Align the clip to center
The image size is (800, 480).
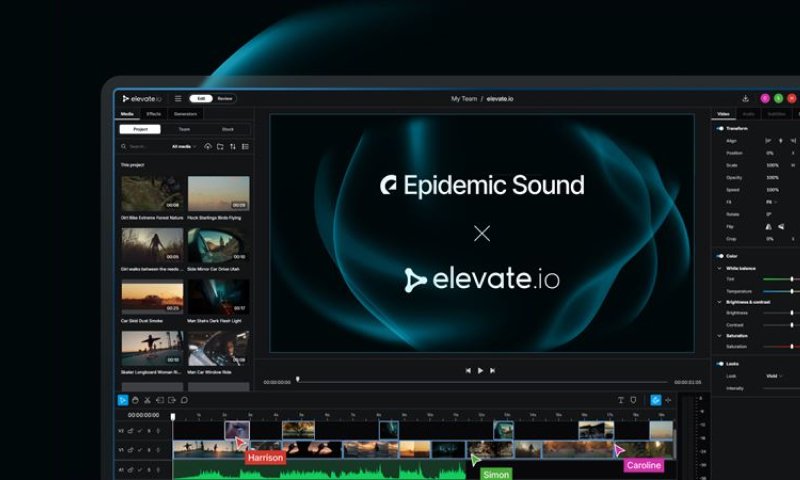coord(781,141)
